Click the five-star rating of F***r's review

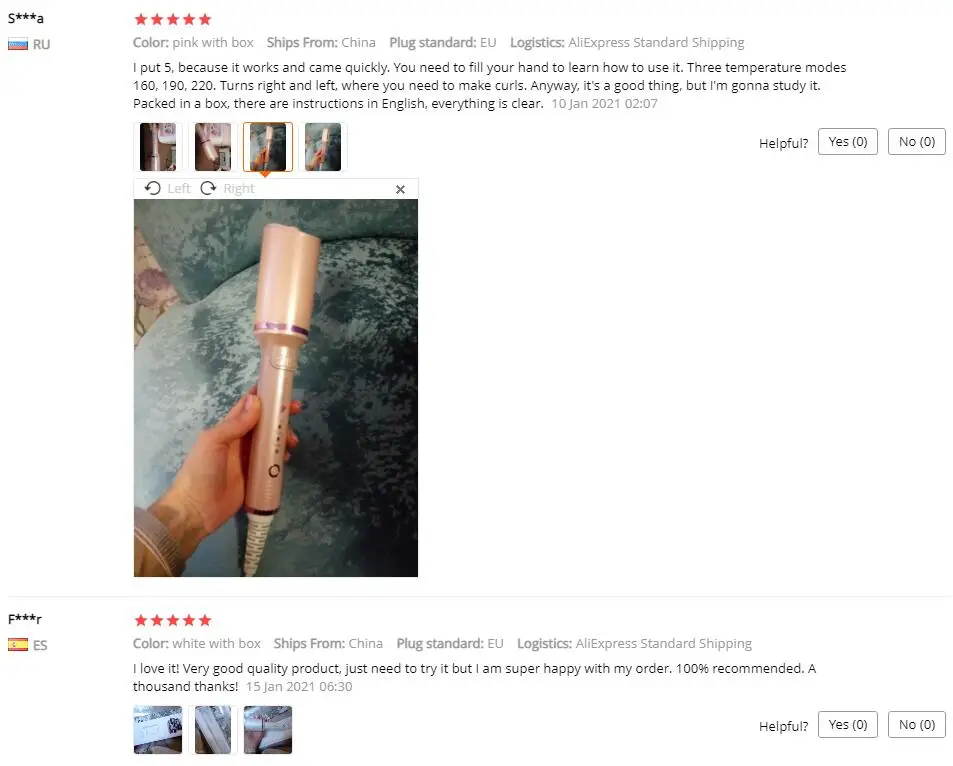[x=173, y=620]
